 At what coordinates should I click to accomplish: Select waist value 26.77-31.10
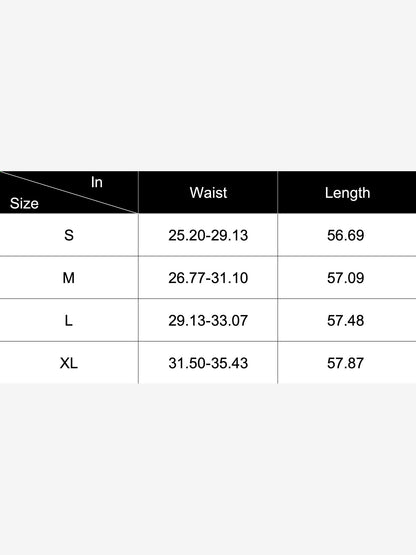point(208,278)
